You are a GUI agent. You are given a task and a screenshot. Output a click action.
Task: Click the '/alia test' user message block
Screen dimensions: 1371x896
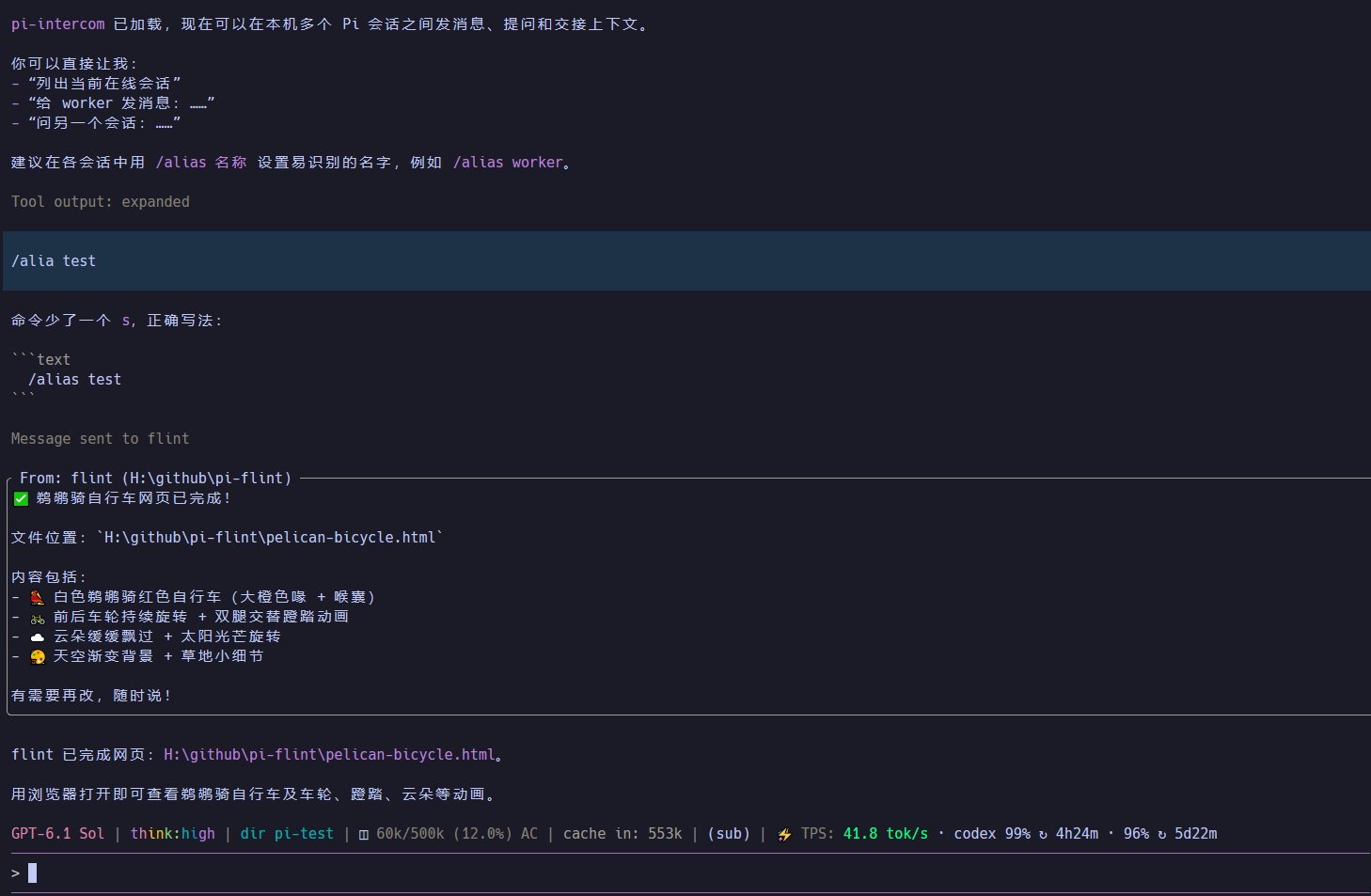(x=685, y=260)
